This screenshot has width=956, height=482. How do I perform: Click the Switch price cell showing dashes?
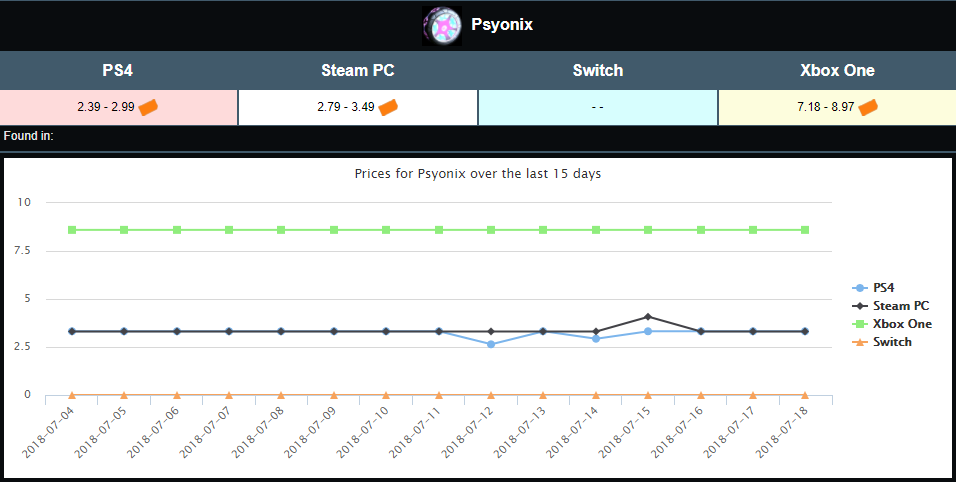[598, 108]
